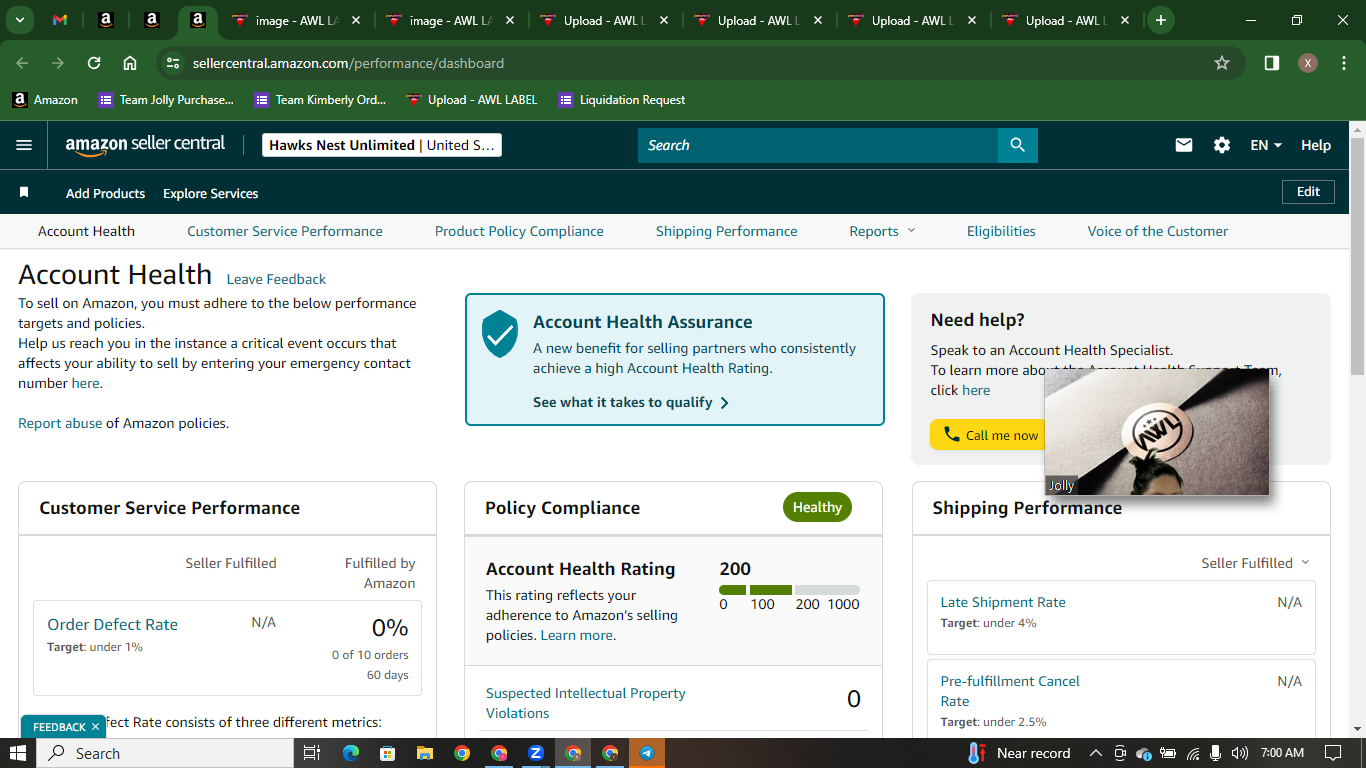Close the FEEDBACK tab with the X

click(95, 727)
